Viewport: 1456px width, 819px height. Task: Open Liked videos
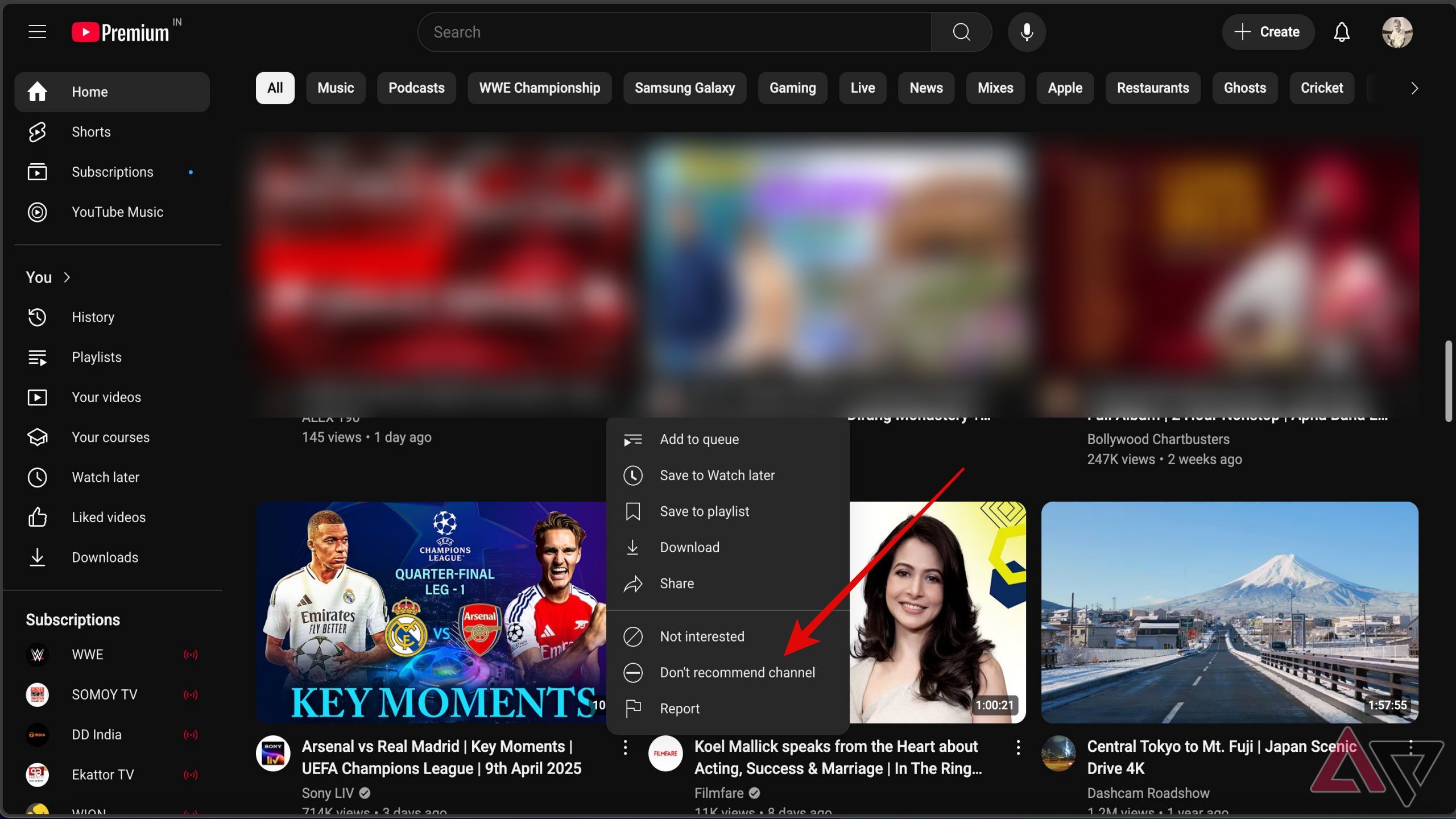(x=112, y=518)
